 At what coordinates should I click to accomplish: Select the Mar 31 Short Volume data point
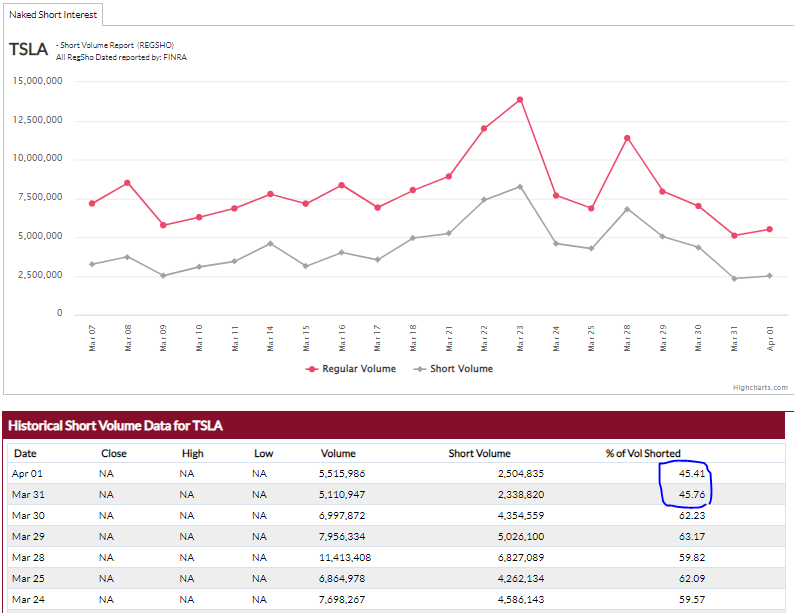[x=734, y=278]
